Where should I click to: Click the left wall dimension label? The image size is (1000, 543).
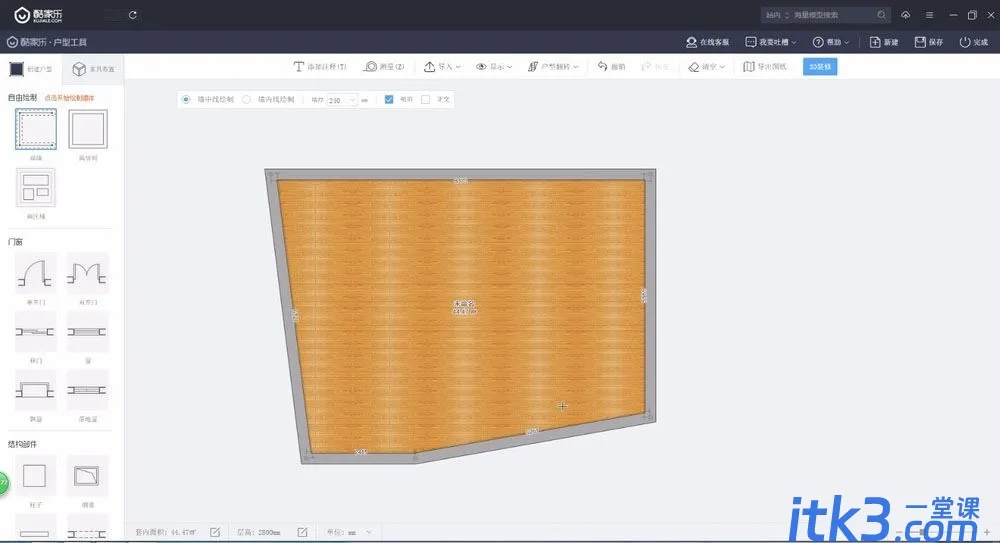point(295,315)
